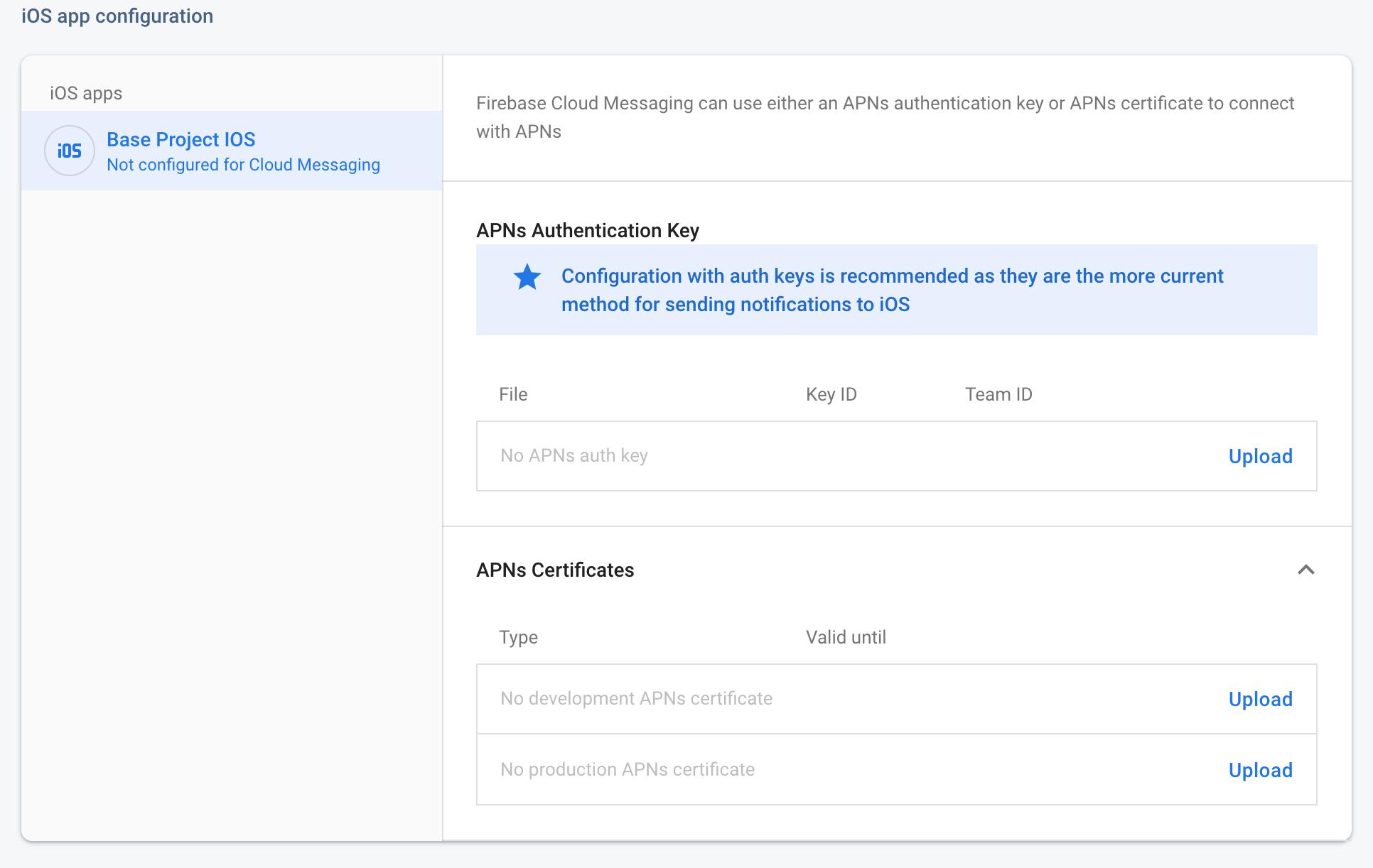The width and height of the screenshot is (1373, 868).
Task: Click the auth keys recommendation banner text
Action: click(x=892, y=290)
